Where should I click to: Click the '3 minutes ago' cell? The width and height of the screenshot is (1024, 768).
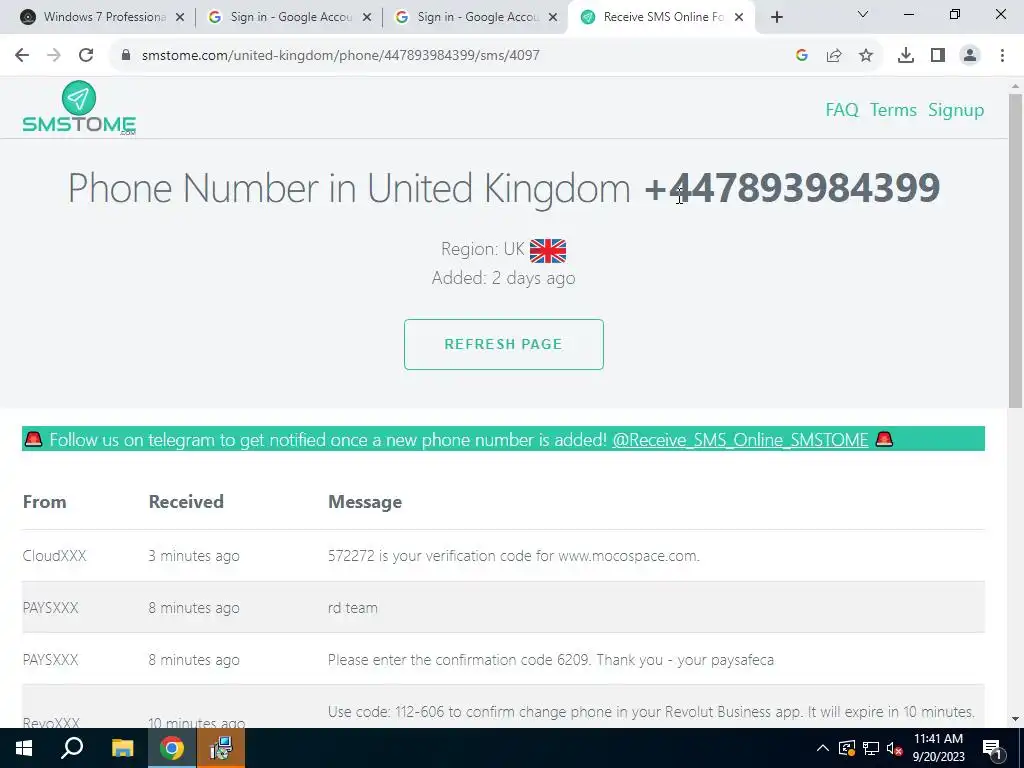point(194,556)
